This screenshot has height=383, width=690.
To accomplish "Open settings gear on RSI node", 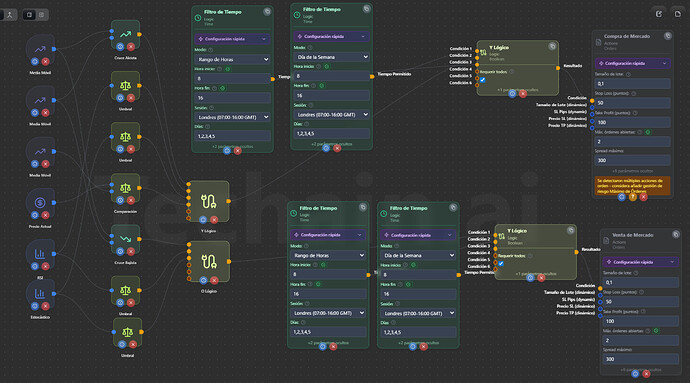I will click(35, 266).
